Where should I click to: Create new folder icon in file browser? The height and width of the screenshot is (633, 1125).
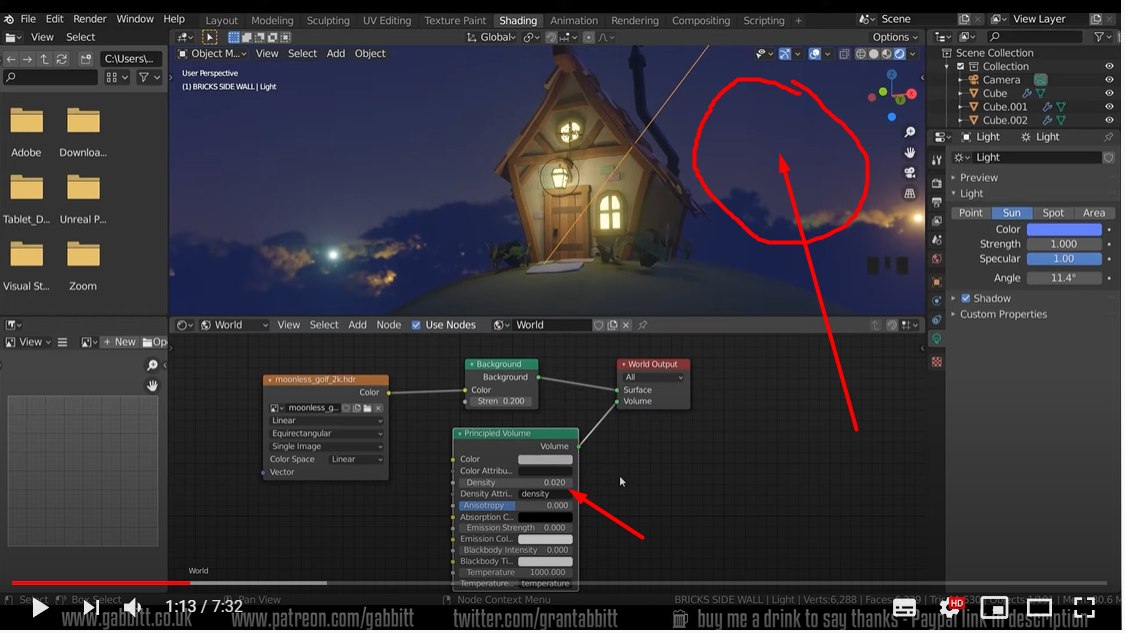pyautogui.click(x=85, y=59)
